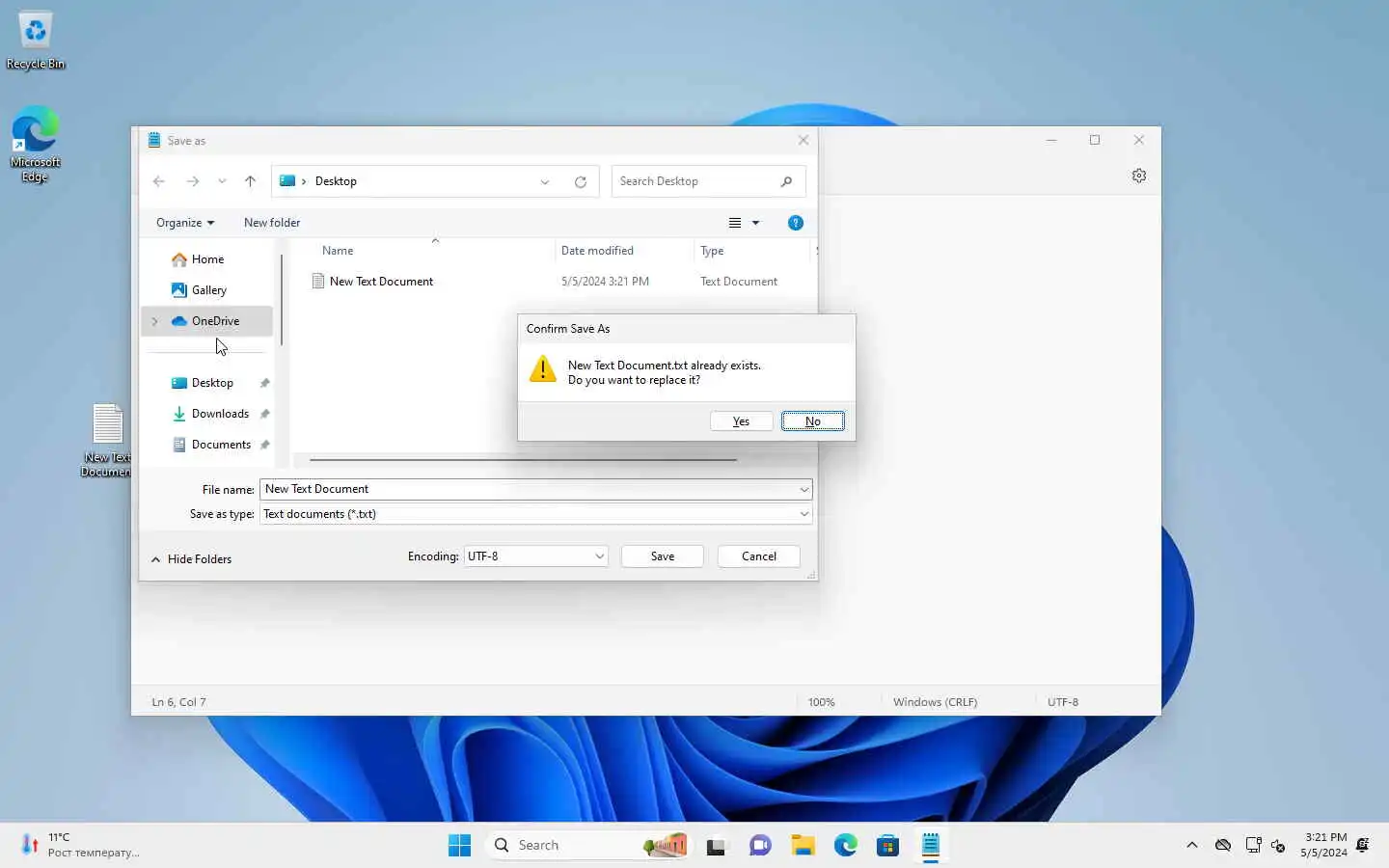1389x868 pixels.
Task: Select Home in navigation pane
Action: coord(207,259)
